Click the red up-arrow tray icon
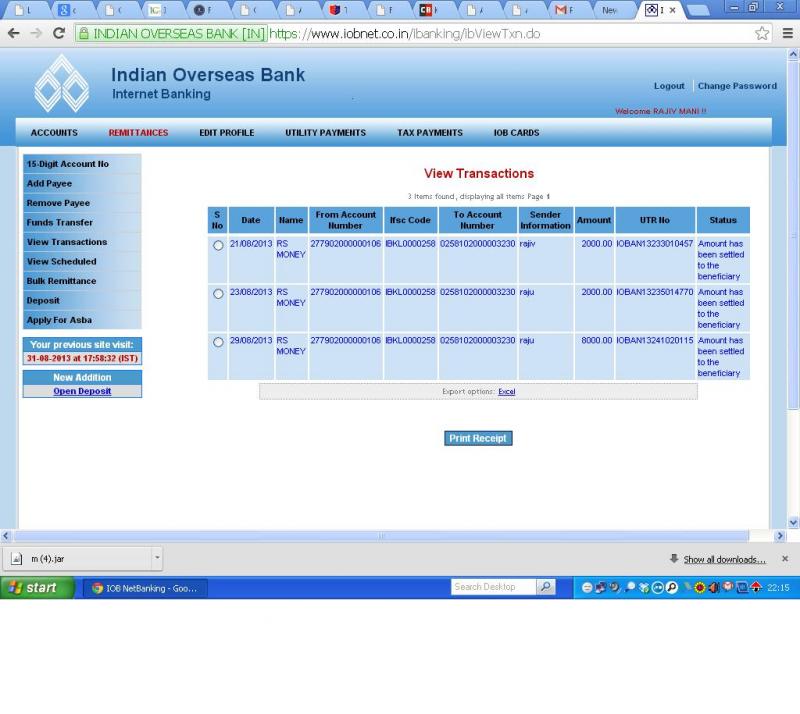 point(756,587)
